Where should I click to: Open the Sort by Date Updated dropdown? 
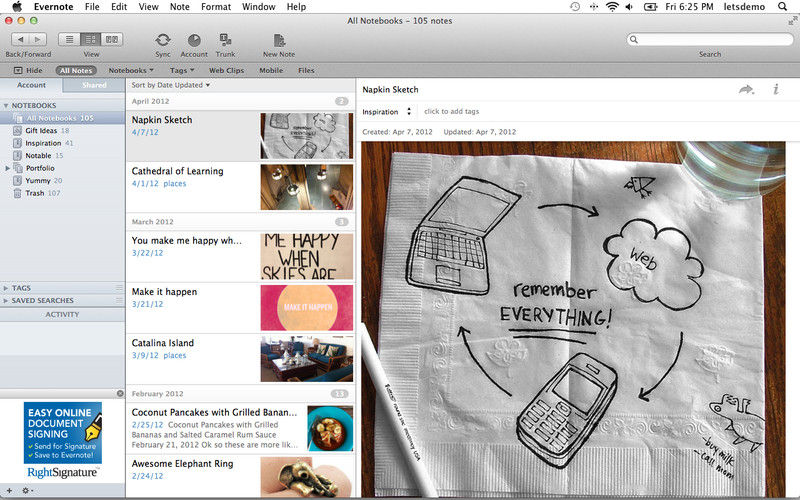coord(170,85)
